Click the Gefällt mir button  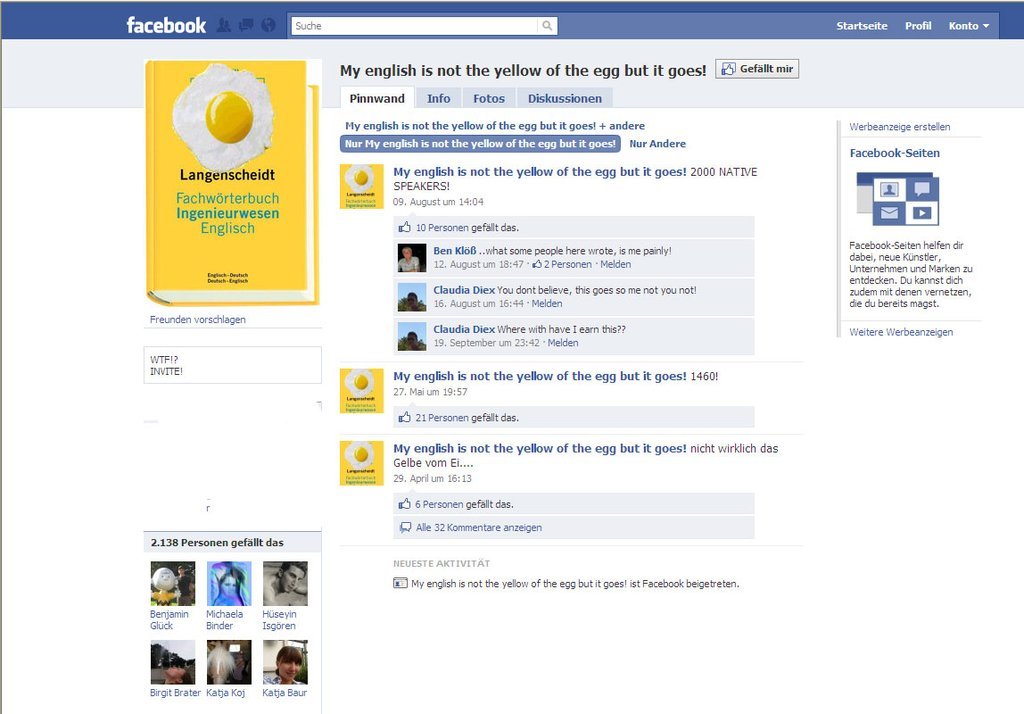click(757, 69)
